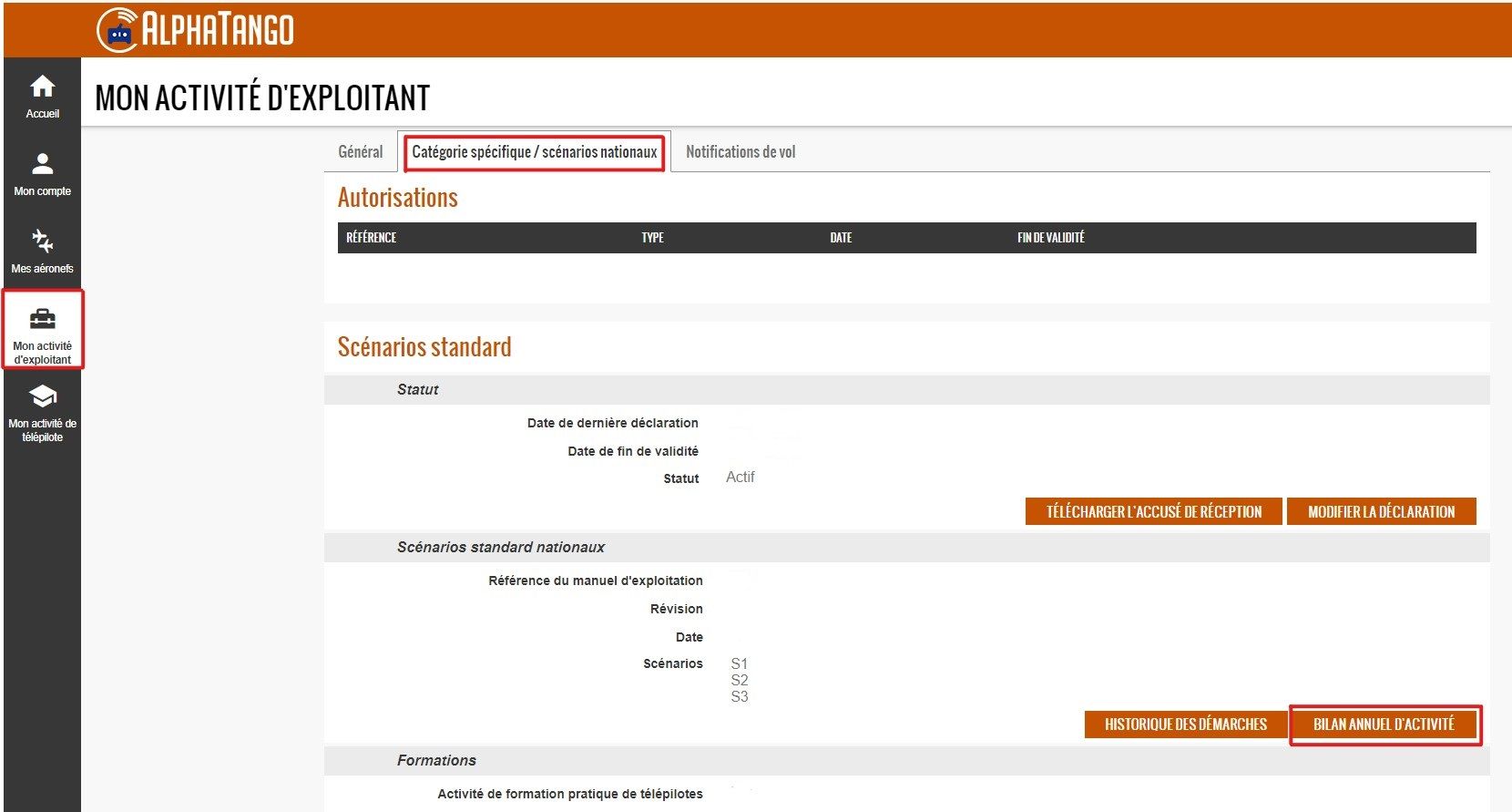This screenshot has height=812, width=1512.
Task: Select the Mon activité d'exploitant briefcase icon
Action: pos(42,320)
